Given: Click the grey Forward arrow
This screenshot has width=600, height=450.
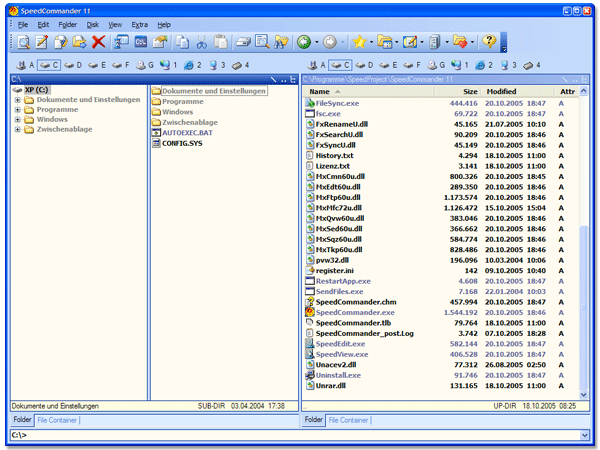Looking at the screenshot, I should pyautogui.click(x=330, y=42).
